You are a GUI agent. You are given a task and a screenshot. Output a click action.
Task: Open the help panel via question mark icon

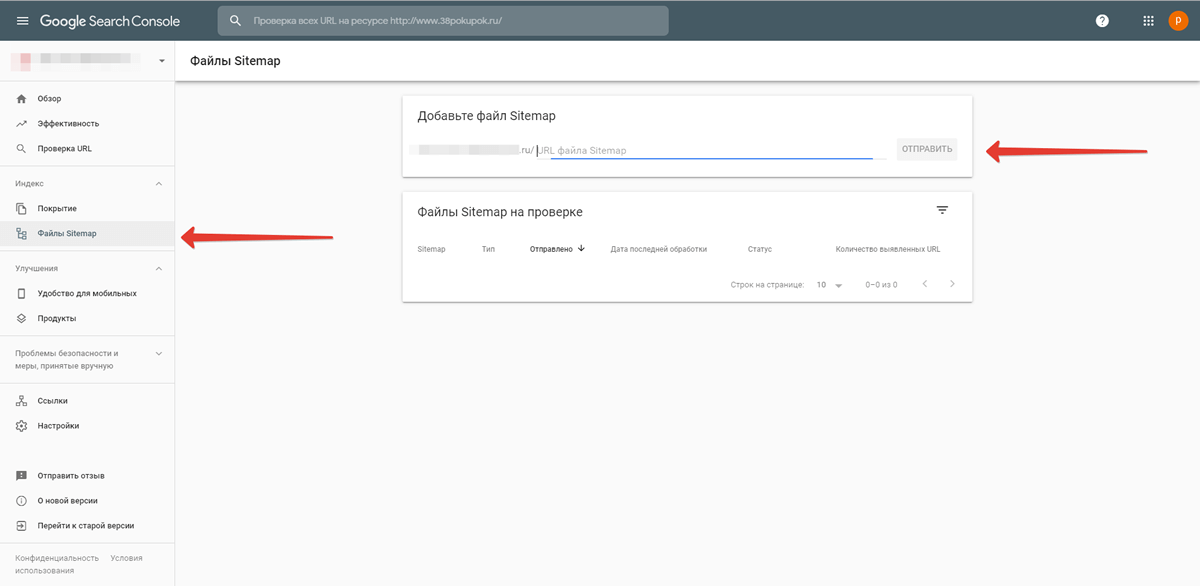point(1101,20)
